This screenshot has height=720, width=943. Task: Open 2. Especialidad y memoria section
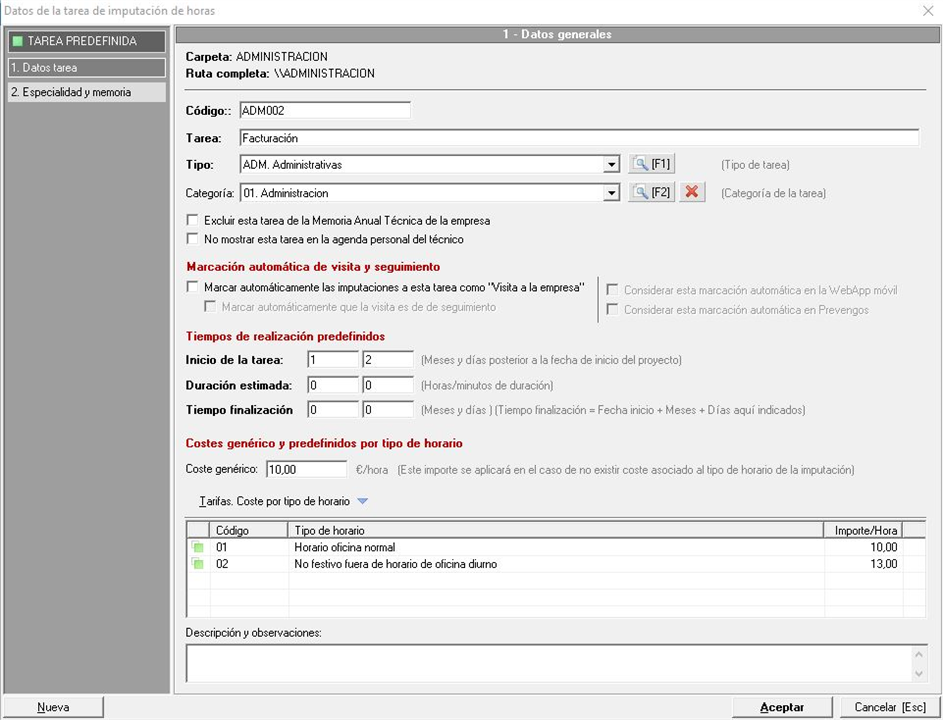point(85,92)
